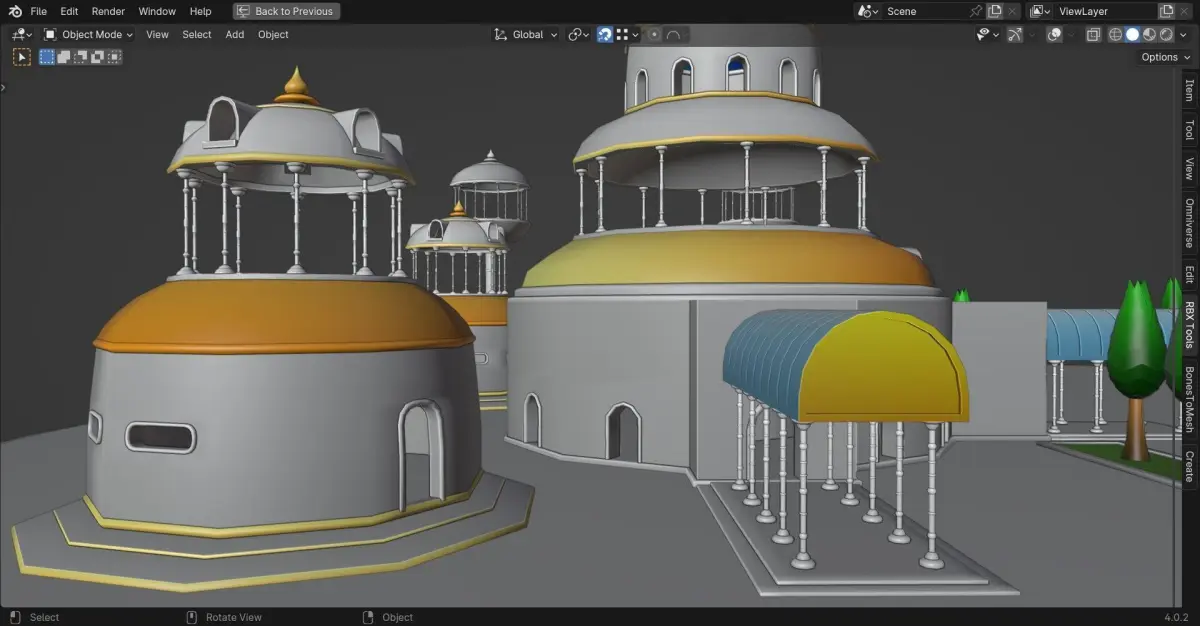1200x626 pixels.
Task: Toggle X-ray view mode
Action: point(1093,34)
